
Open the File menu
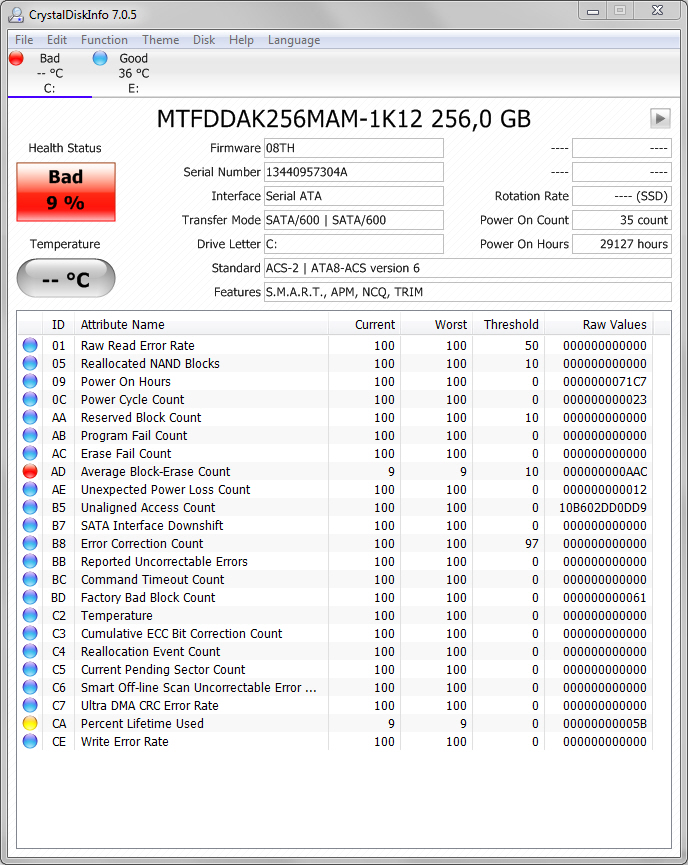[x=24, y=40]
